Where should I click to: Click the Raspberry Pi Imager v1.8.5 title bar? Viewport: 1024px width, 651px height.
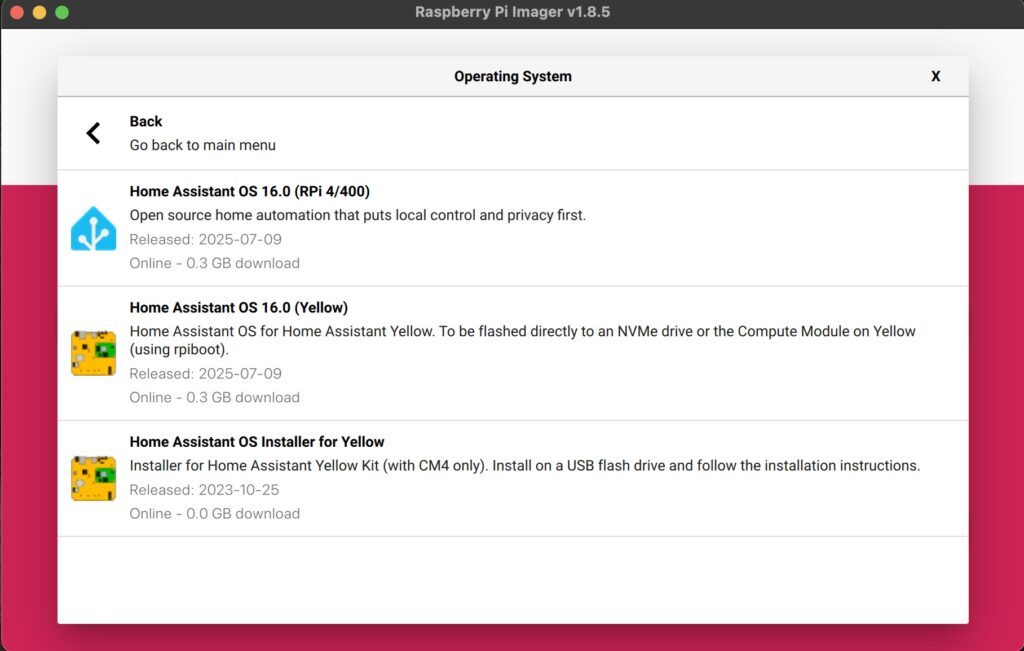pos(513,12)
